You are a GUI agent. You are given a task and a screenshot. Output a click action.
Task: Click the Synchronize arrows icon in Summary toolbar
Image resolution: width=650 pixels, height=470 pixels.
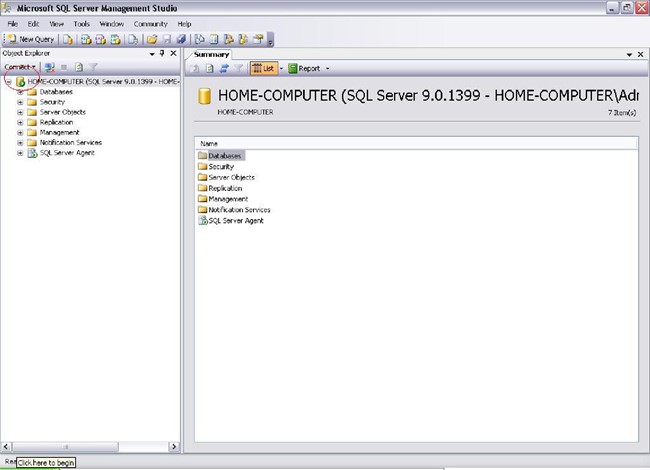(x=224, y=68)
